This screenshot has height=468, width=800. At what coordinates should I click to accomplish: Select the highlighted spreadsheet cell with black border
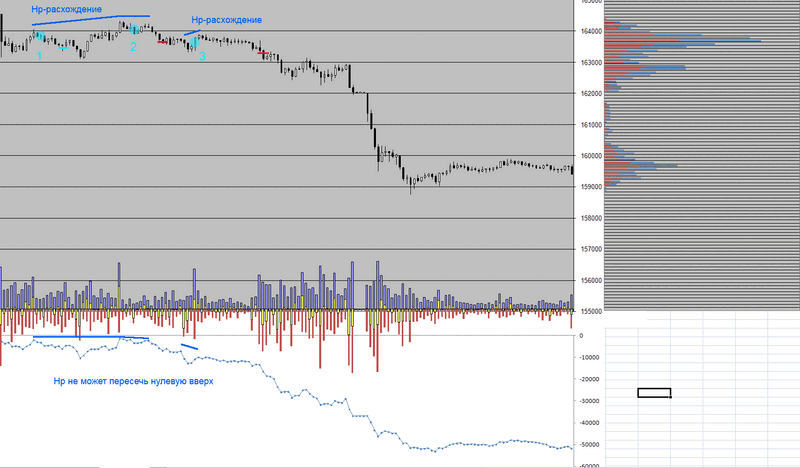(654, 393)
